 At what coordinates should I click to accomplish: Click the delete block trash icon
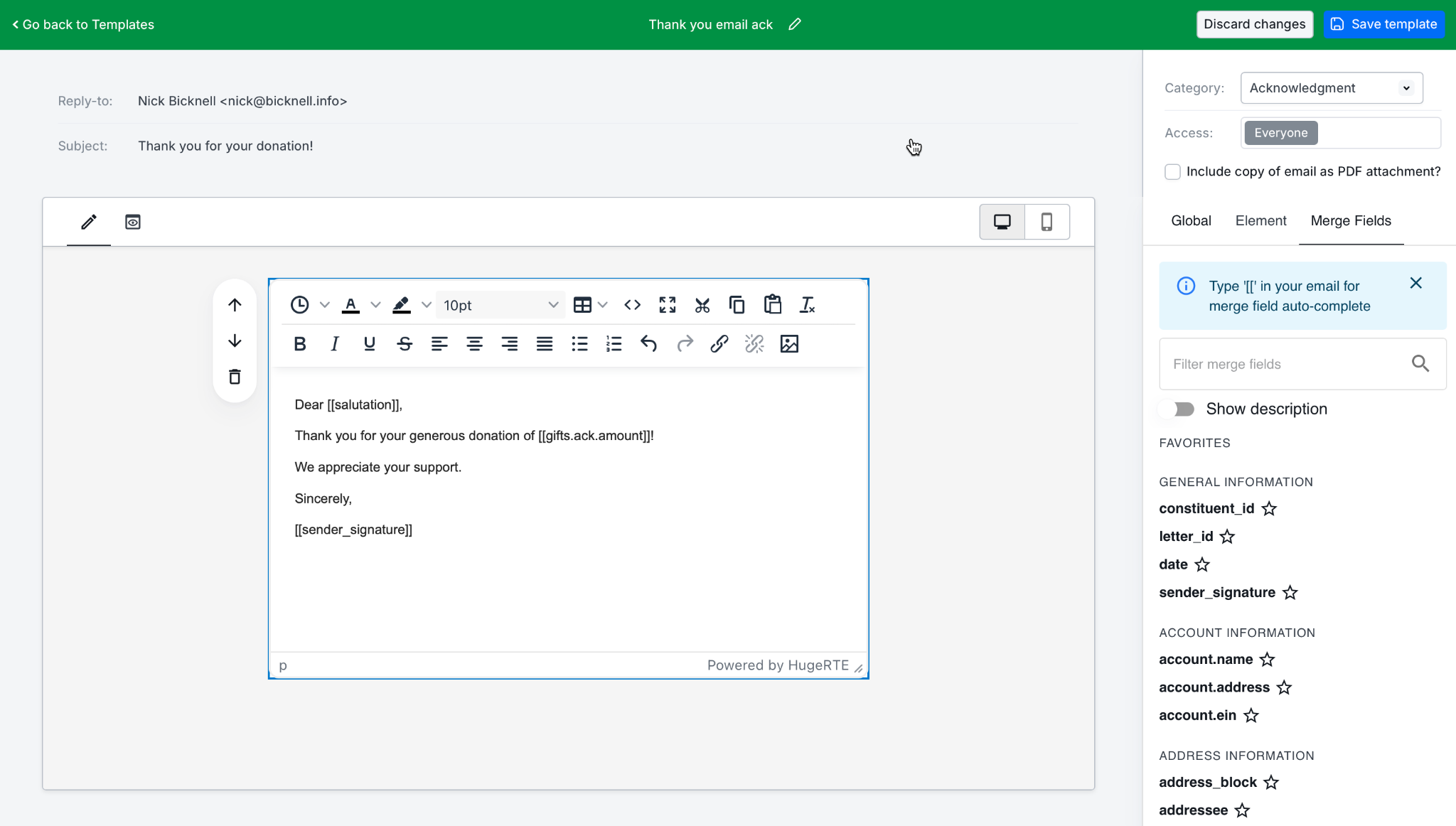pos(235,377)
